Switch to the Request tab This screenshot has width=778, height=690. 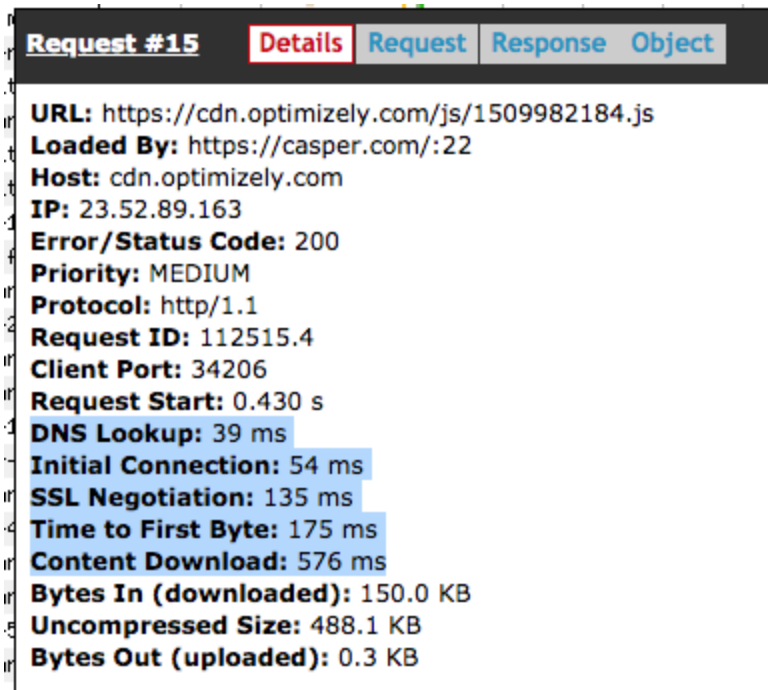coord(417,44)
